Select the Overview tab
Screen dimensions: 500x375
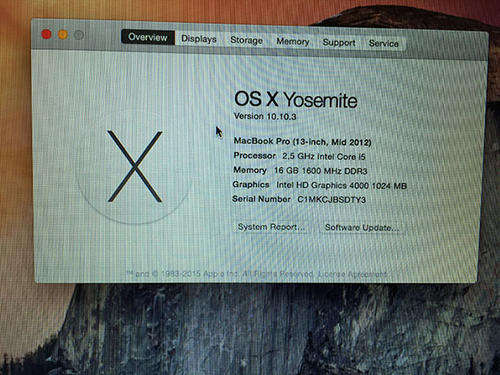[148, 37]
